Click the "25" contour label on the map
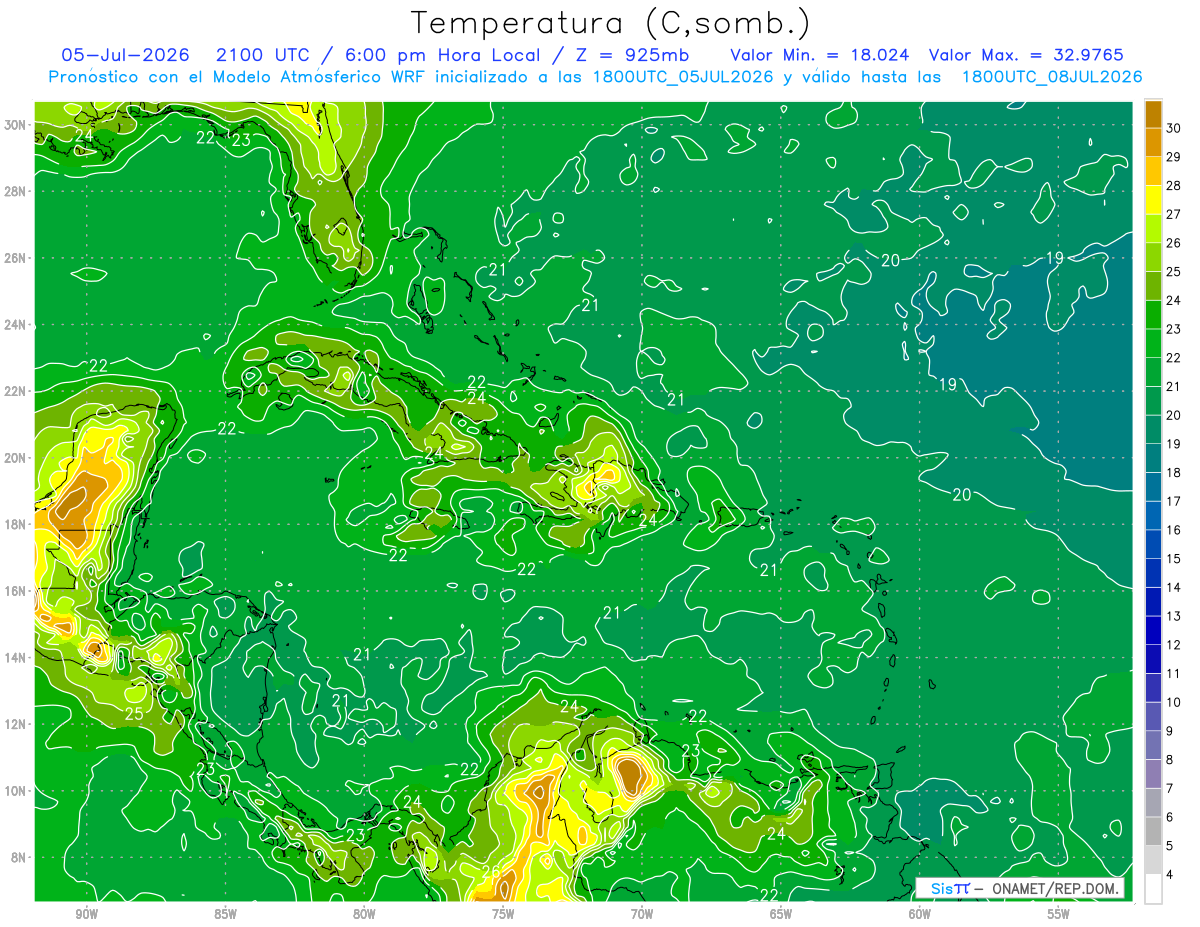 pyautogui.click(x=134, y=714)
